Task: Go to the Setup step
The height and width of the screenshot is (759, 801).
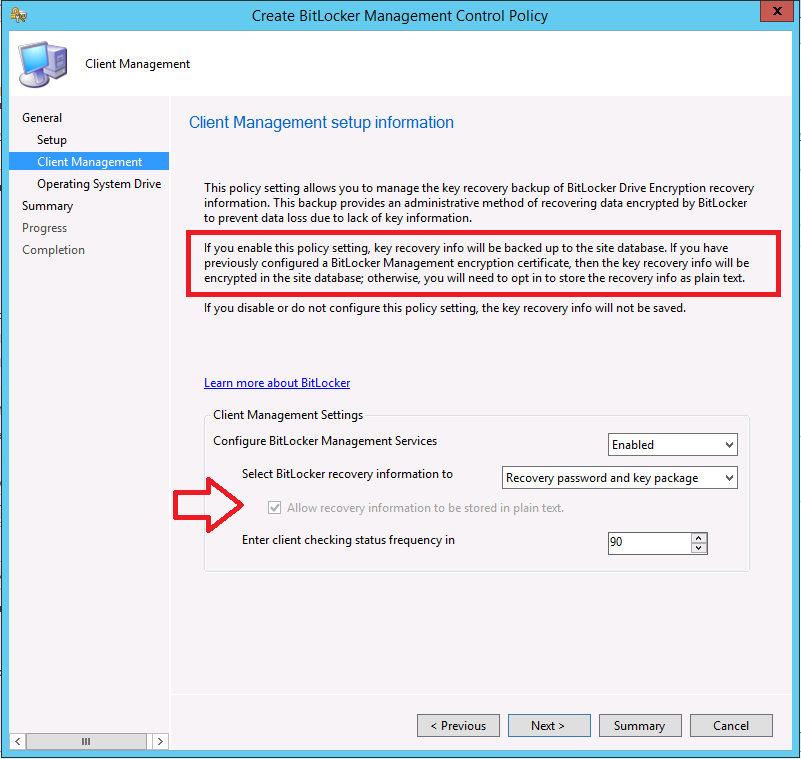Action: tap(52, 140)
